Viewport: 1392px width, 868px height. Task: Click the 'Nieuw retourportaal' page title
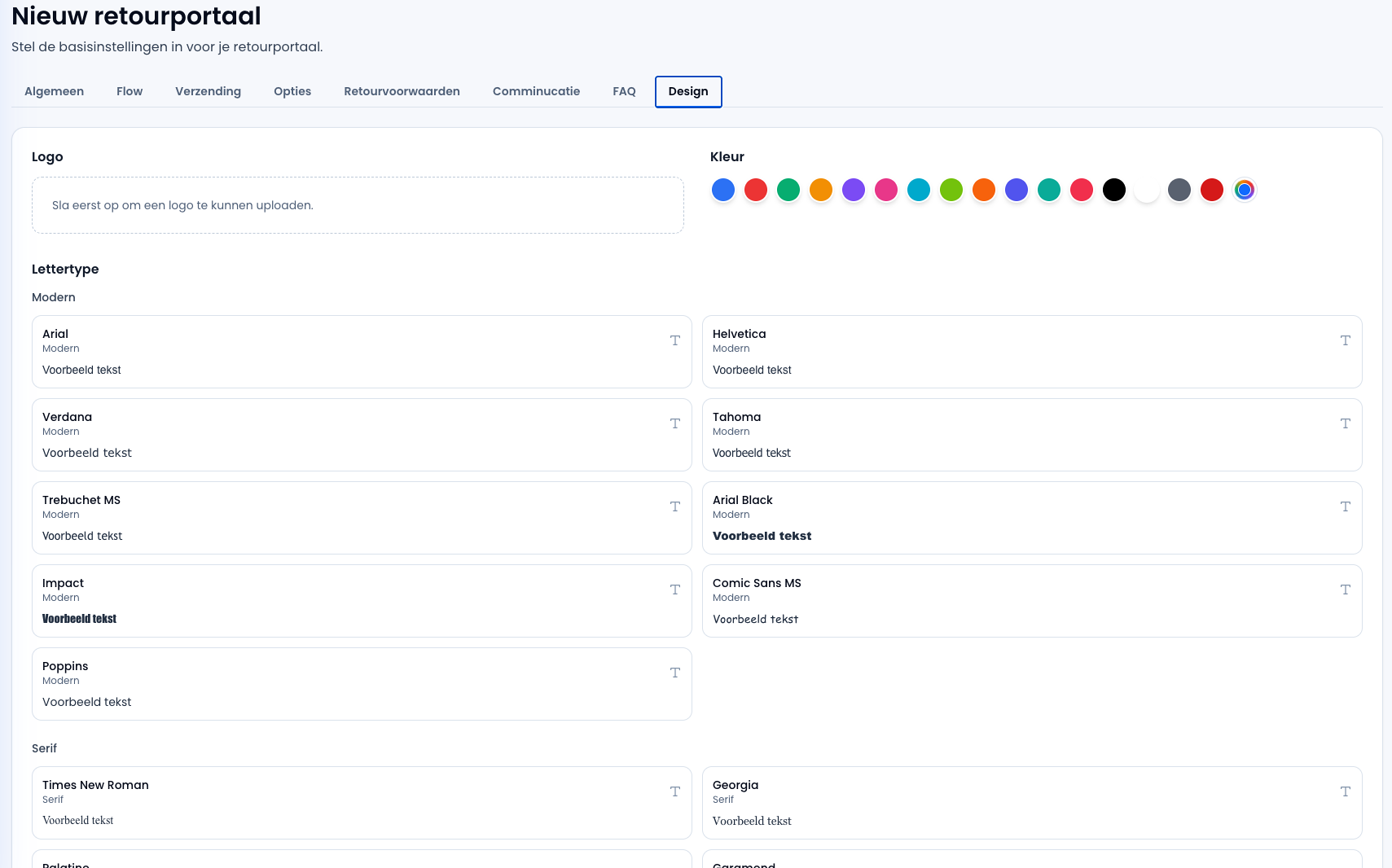coord(136,15)
